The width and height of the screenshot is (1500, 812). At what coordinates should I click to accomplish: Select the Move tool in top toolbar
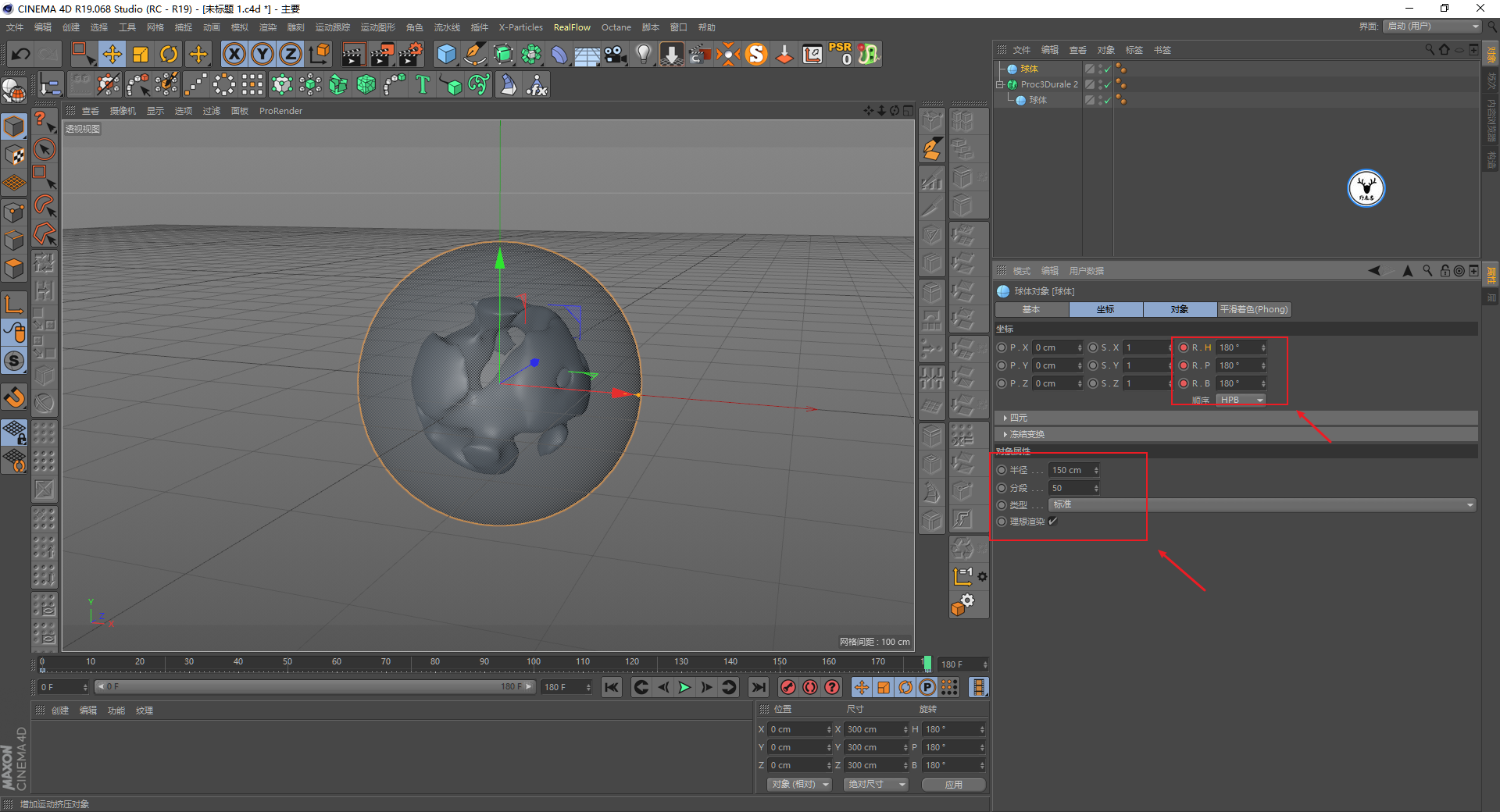[112, 54]
